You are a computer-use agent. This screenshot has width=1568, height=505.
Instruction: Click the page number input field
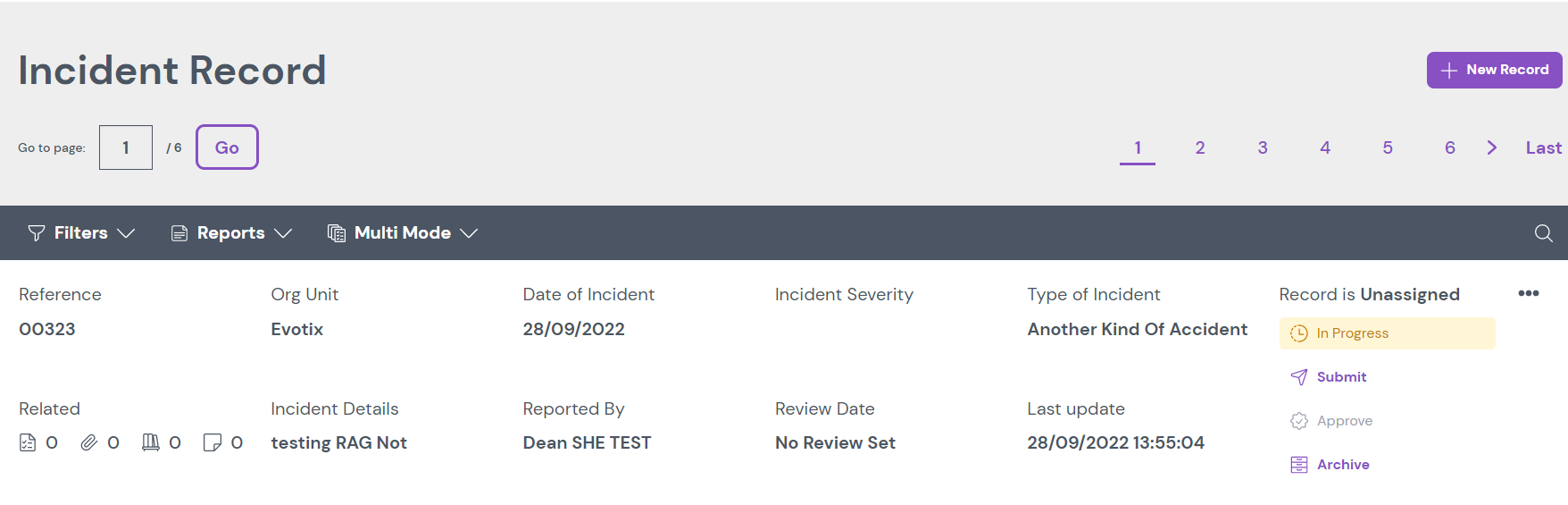pos(126,147)
